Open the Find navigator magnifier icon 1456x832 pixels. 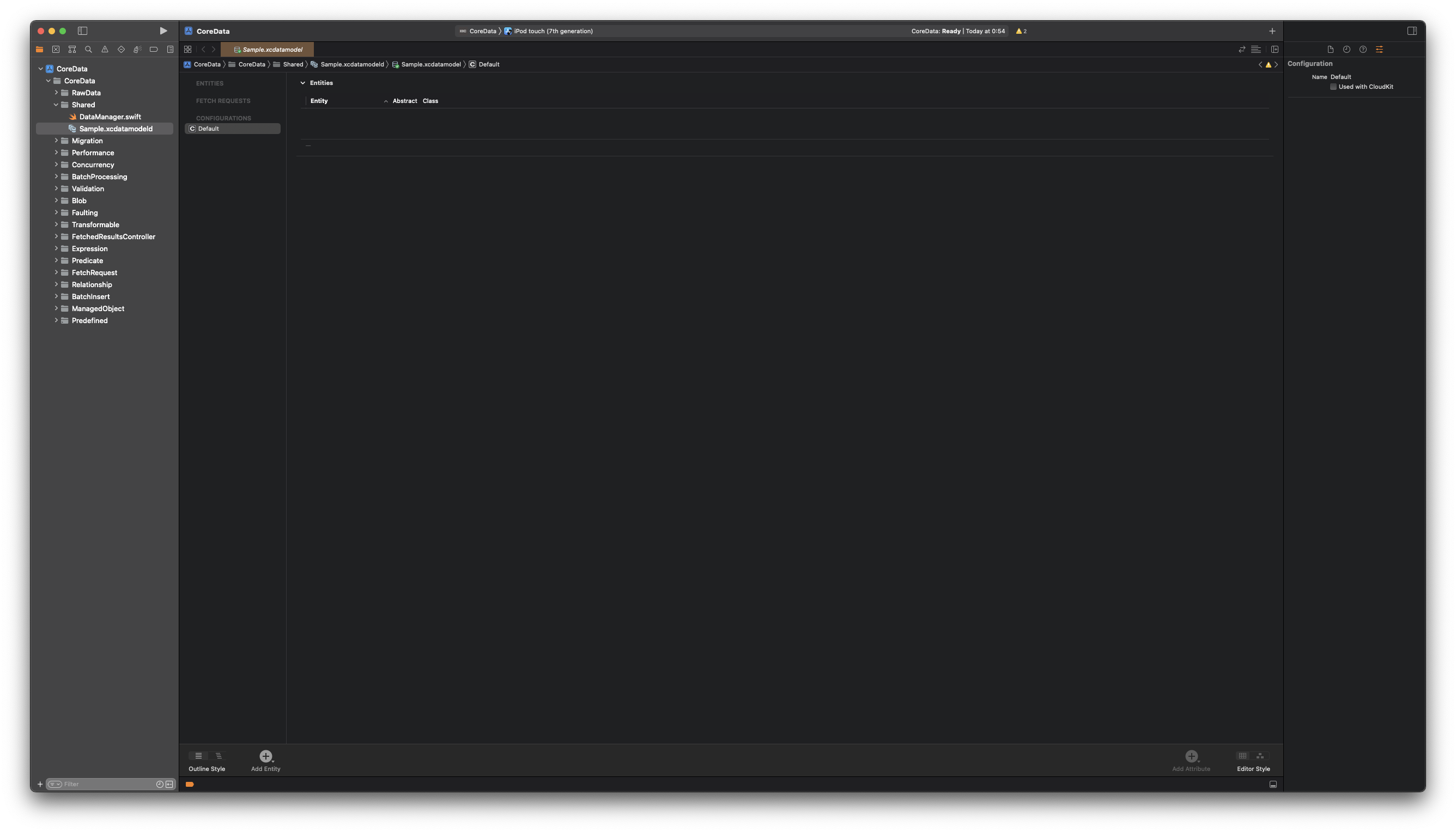pyautogui.click(x=89, y=50)
